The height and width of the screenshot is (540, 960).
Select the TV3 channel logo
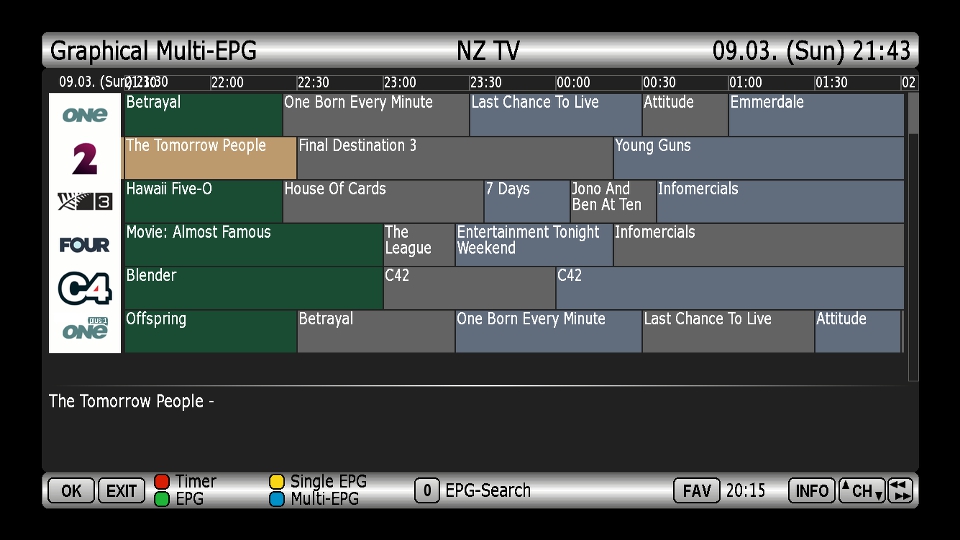click(85, 202)
